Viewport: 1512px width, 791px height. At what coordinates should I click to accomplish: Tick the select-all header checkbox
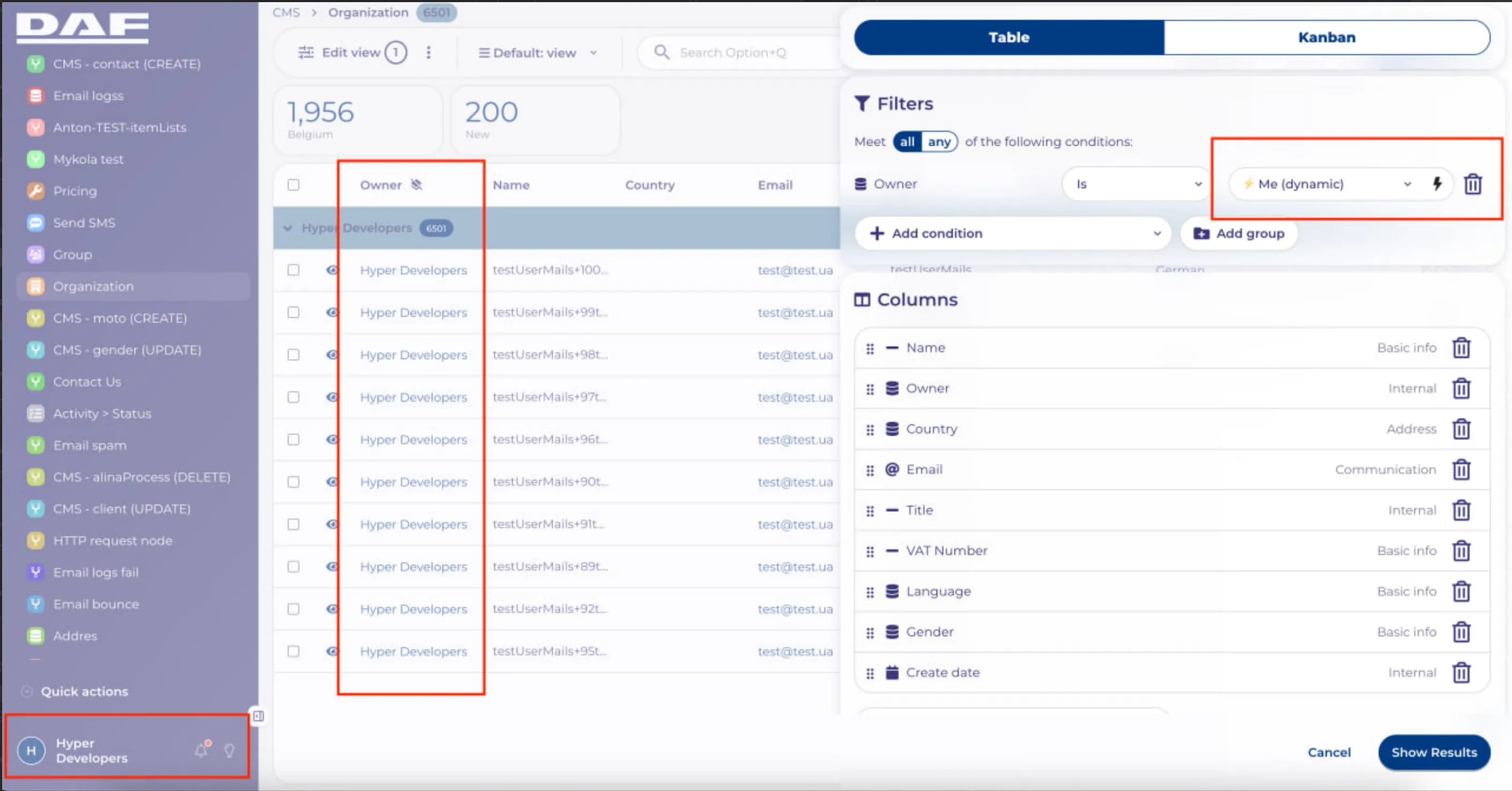pos(293,185)
